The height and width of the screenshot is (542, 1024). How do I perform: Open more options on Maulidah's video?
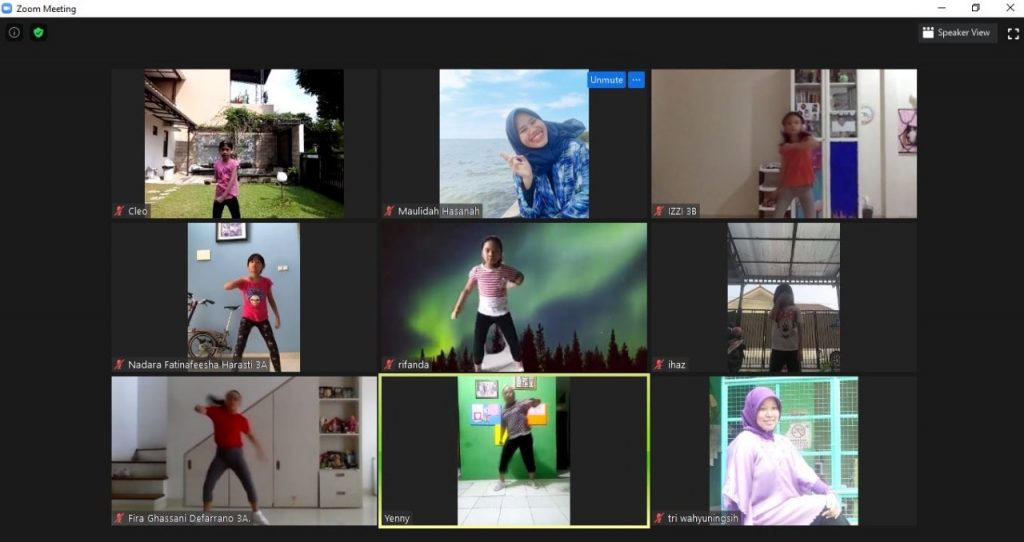(636, 80)
